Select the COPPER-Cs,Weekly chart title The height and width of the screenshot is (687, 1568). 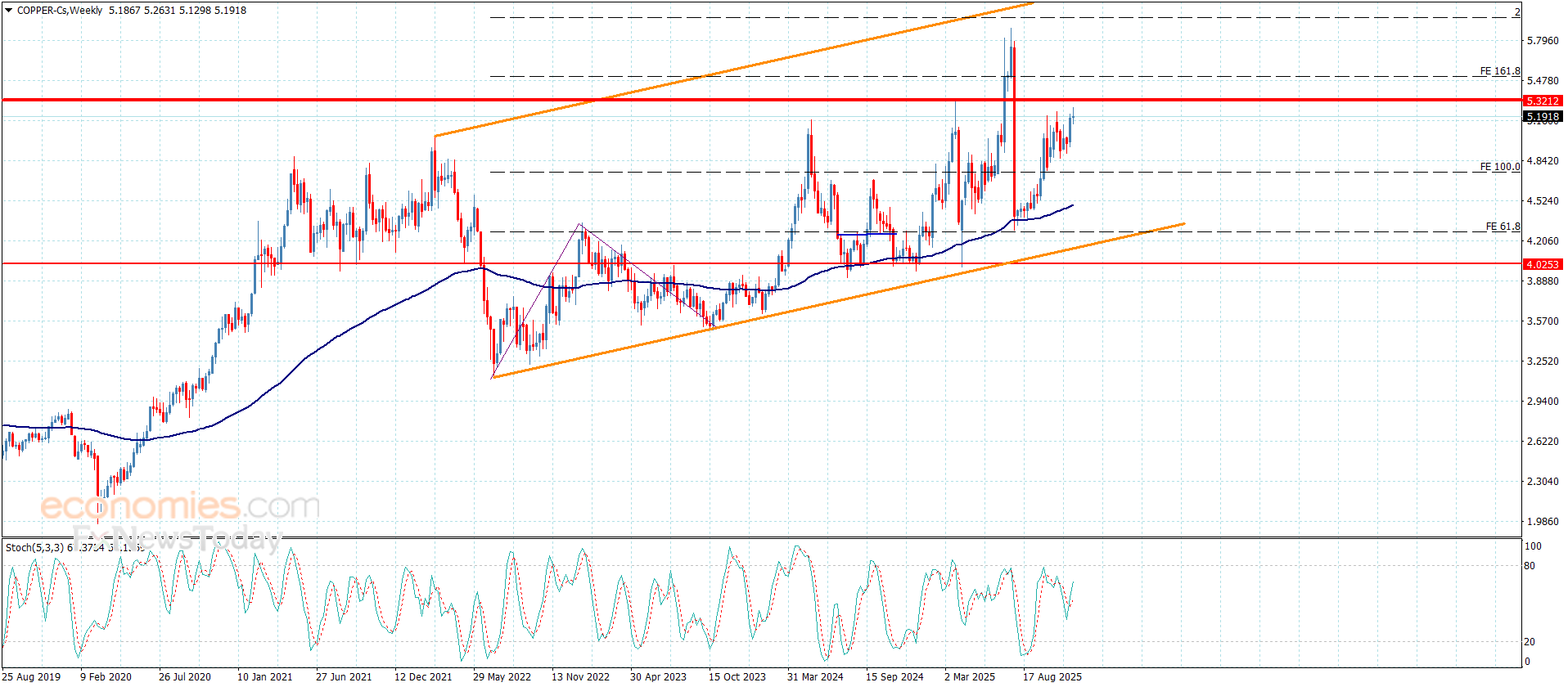coord(60,11)
